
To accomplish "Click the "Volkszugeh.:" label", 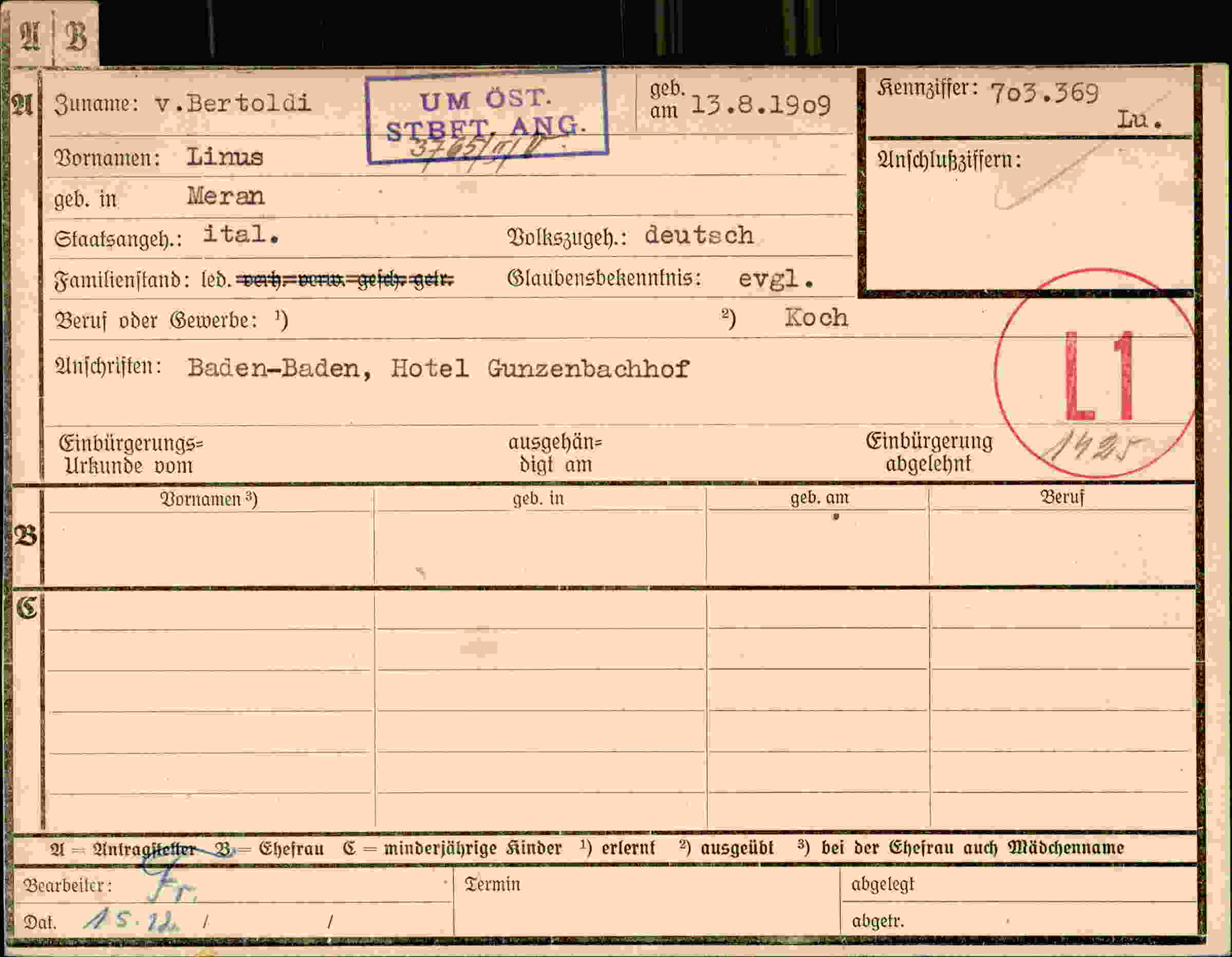I will 567,237.
